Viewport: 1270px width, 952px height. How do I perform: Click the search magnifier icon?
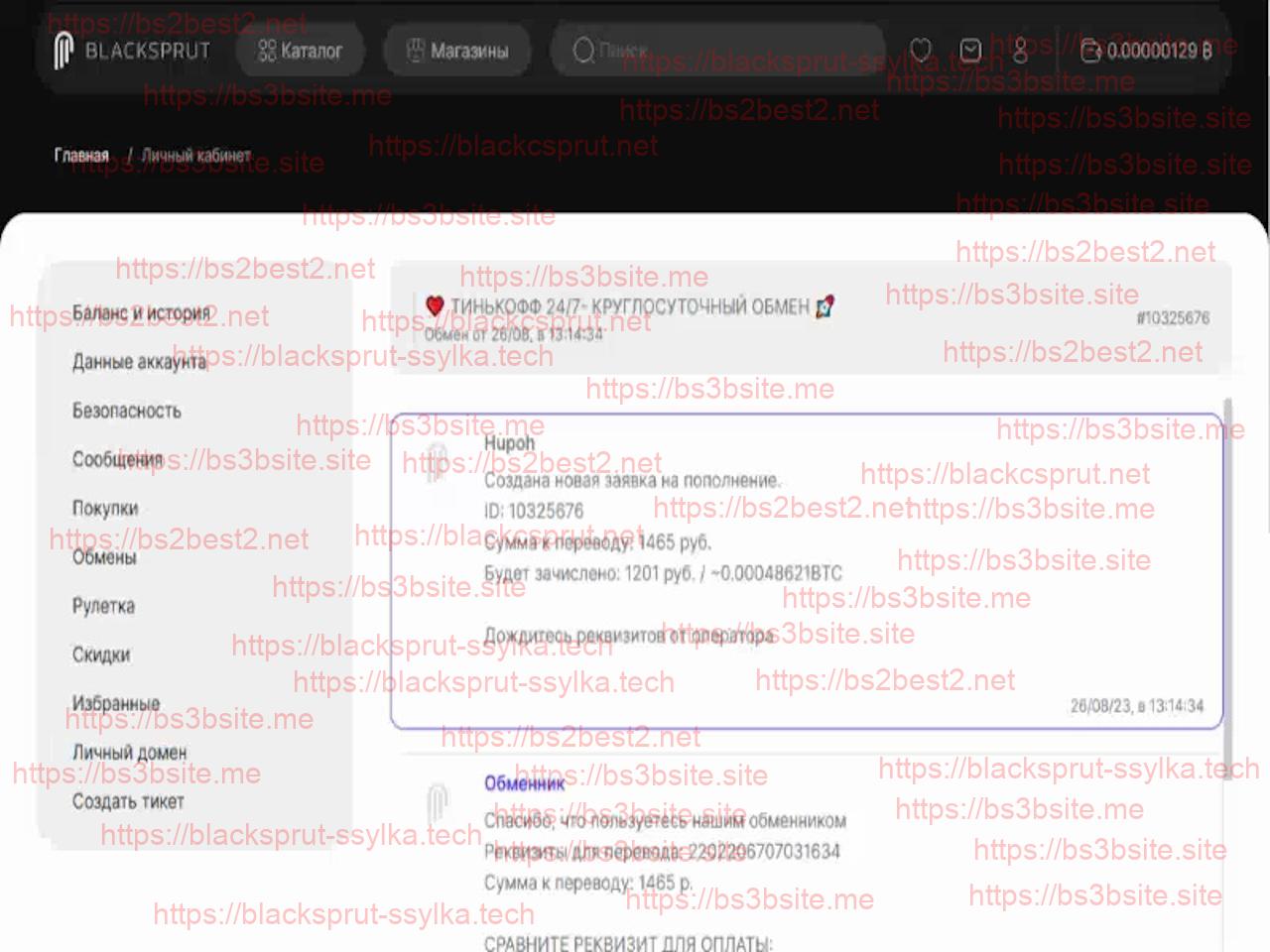click(583, 50)
